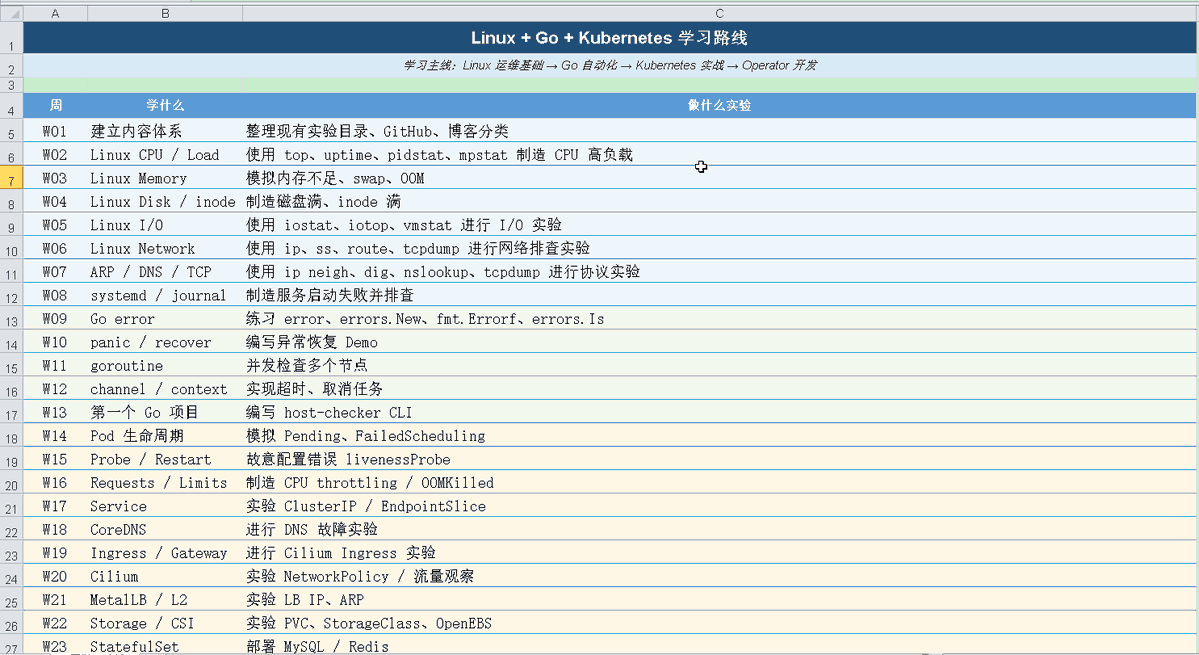This screenshot has width=1199, height=655.
Task: Click cell '第一个 Go 项目'
Action: (165, 412)
